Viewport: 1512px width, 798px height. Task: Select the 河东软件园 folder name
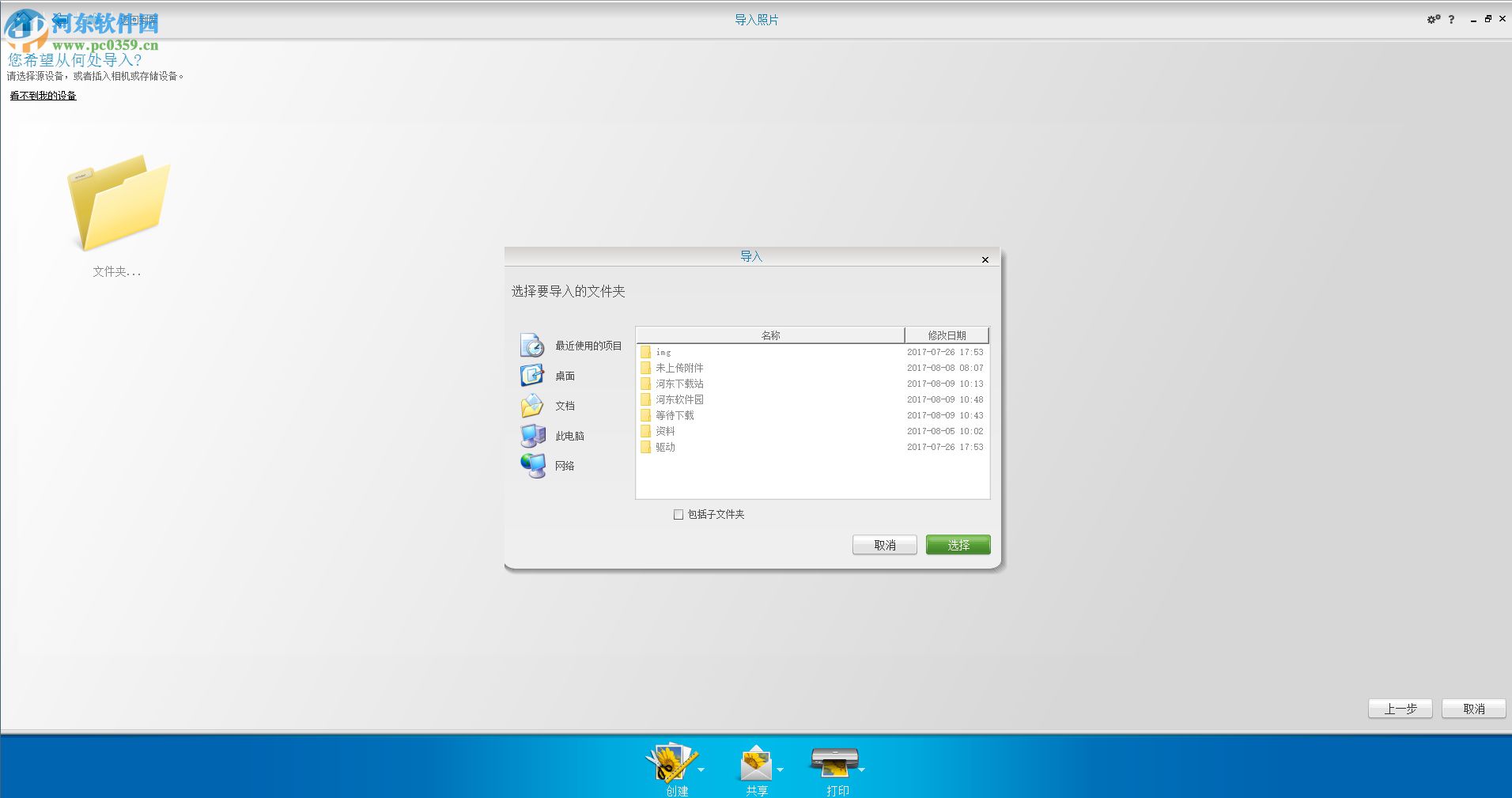(x=679, y=399)
